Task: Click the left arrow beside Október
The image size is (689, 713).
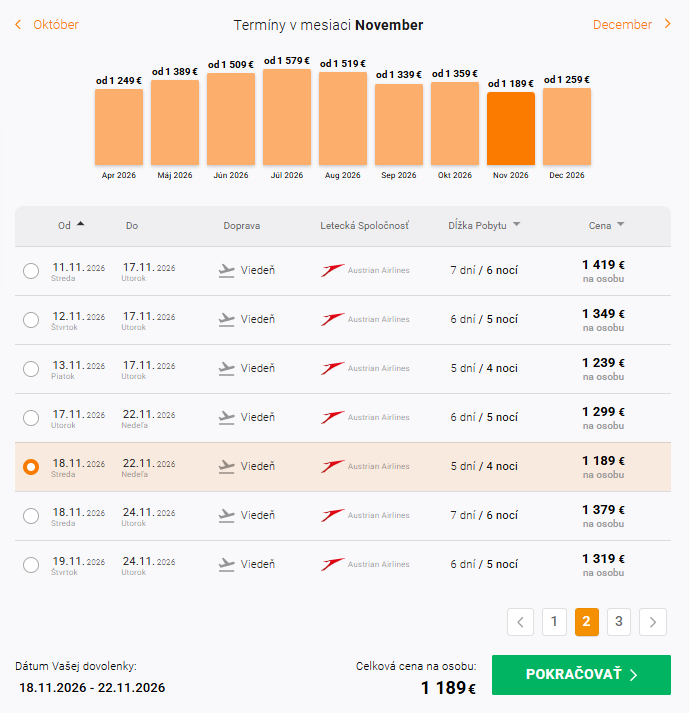Action: [18, 24]
